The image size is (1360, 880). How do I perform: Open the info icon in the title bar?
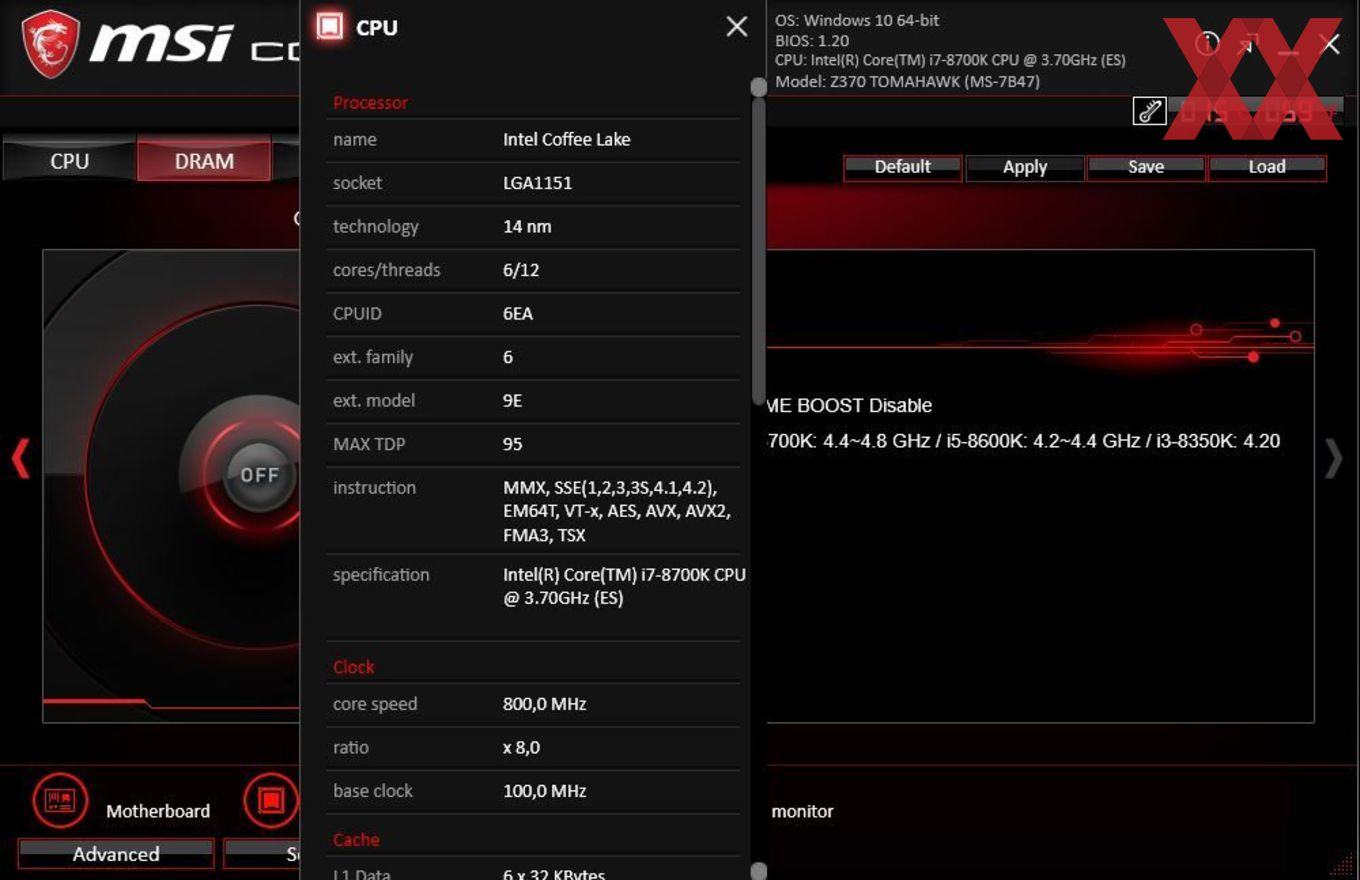[x=1207, y=43]
